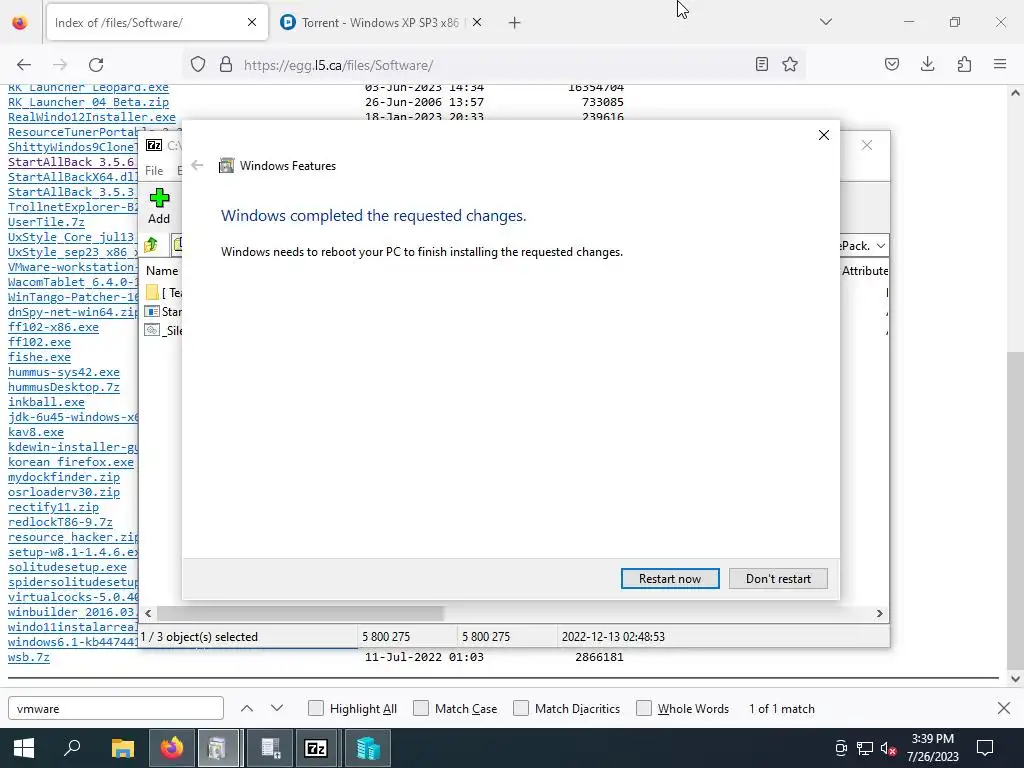Open the File menu in 7-Zip

point(154,170)
